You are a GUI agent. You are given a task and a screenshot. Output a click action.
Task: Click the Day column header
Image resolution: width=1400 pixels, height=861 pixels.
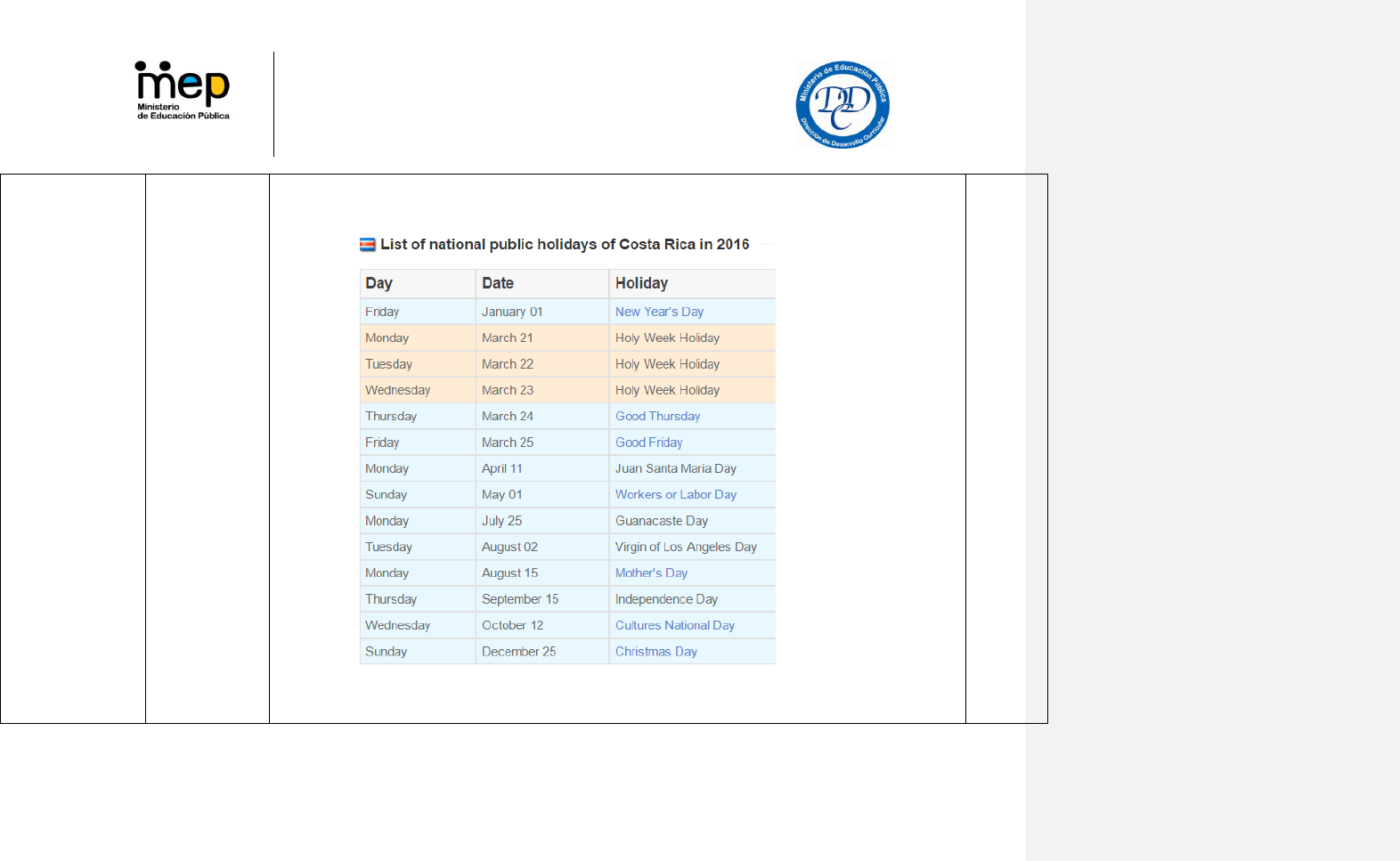click(378, 283)
